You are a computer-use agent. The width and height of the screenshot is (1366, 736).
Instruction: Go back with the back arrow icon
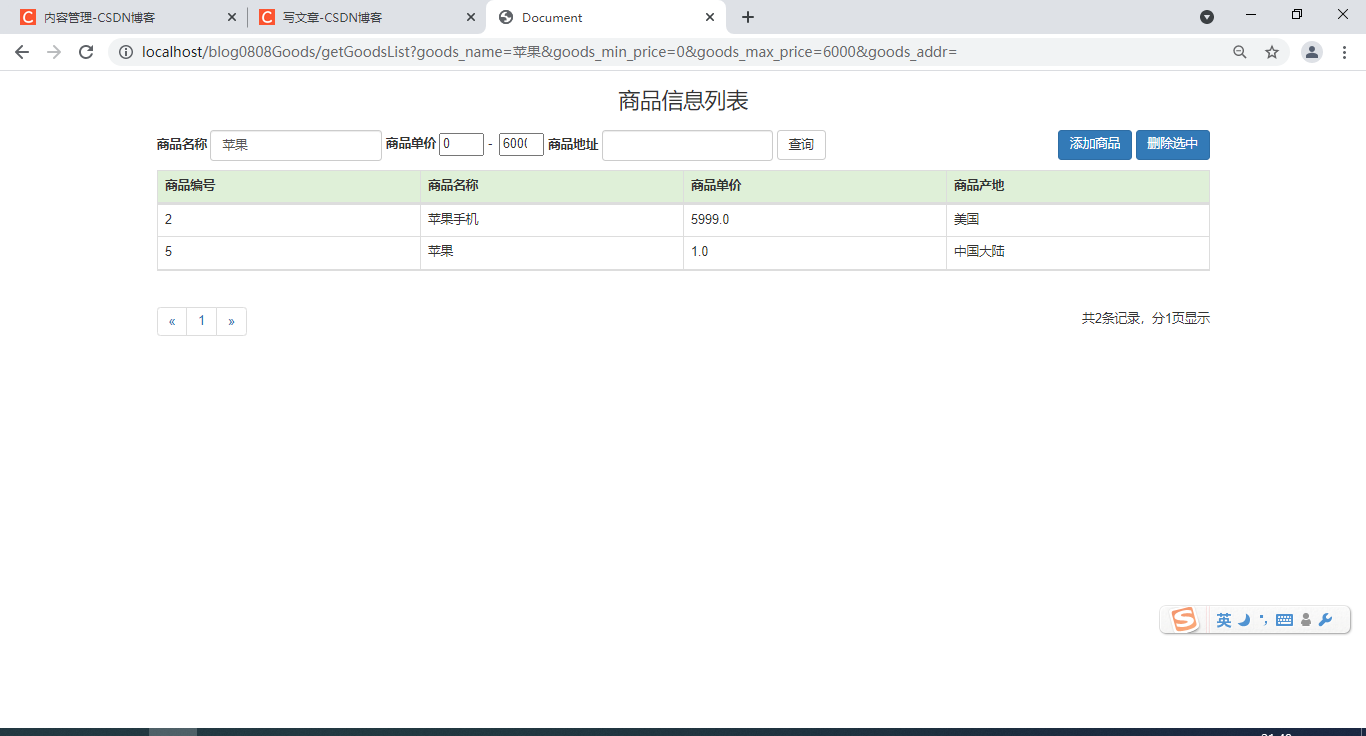tap(21, 51)
